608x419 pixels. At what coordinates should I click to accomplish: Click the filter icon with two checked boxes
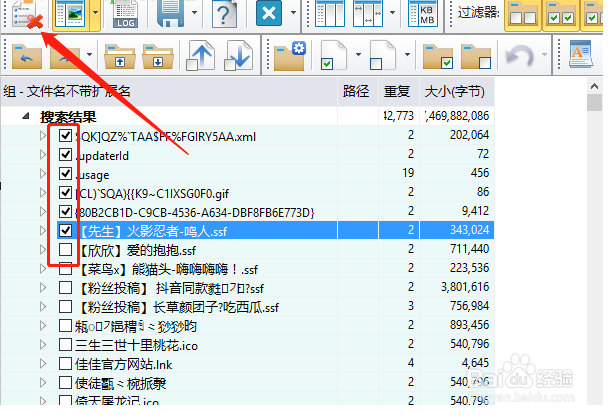561,16
